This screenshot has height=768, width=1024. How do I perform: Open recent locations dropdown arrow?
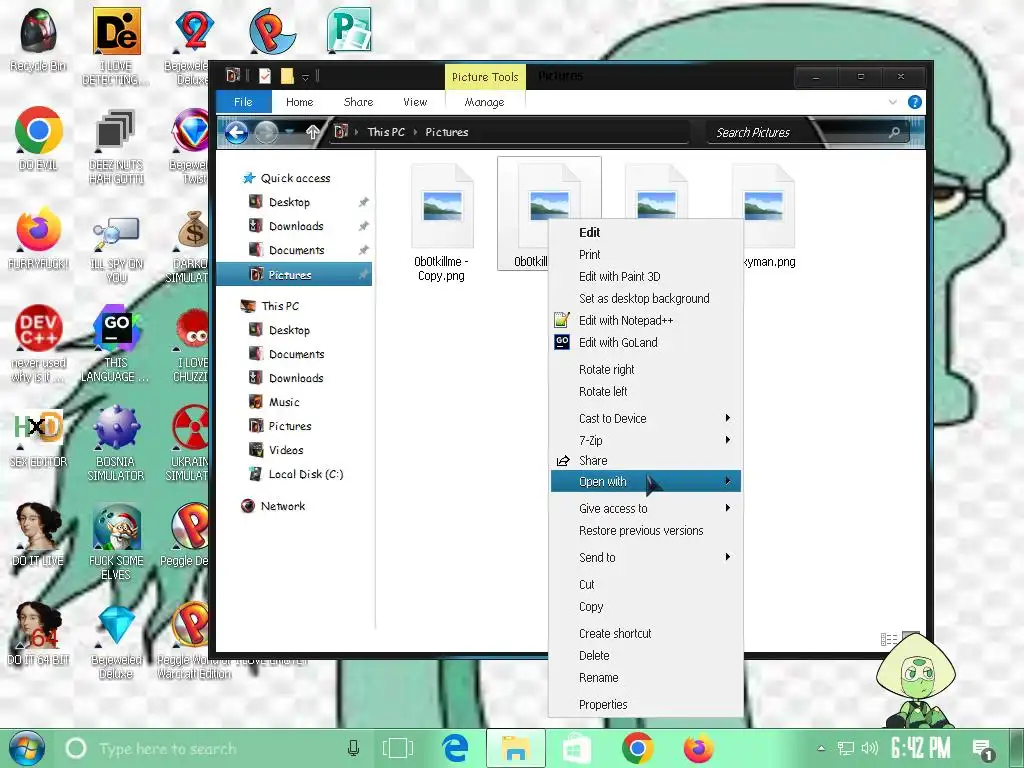pyautogui.click(x=289, y=133)
